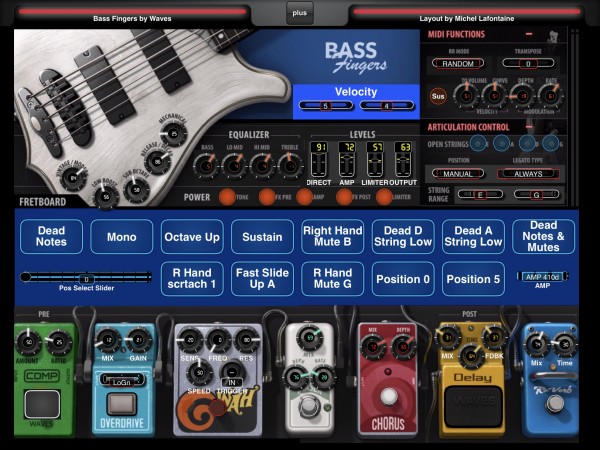Adjust the Mechanical knob on the bass body
Viewport: 600px width, 450px height.
[173, 133]
